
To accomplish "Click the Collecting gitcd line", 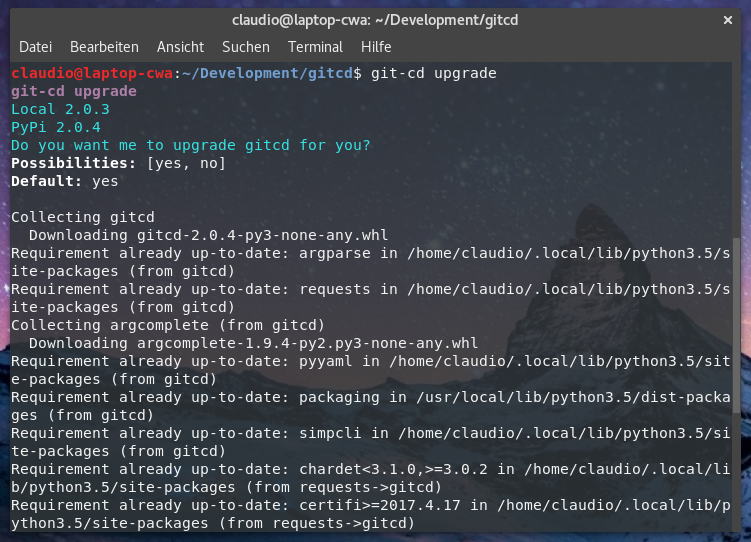I will click(83, 217).
